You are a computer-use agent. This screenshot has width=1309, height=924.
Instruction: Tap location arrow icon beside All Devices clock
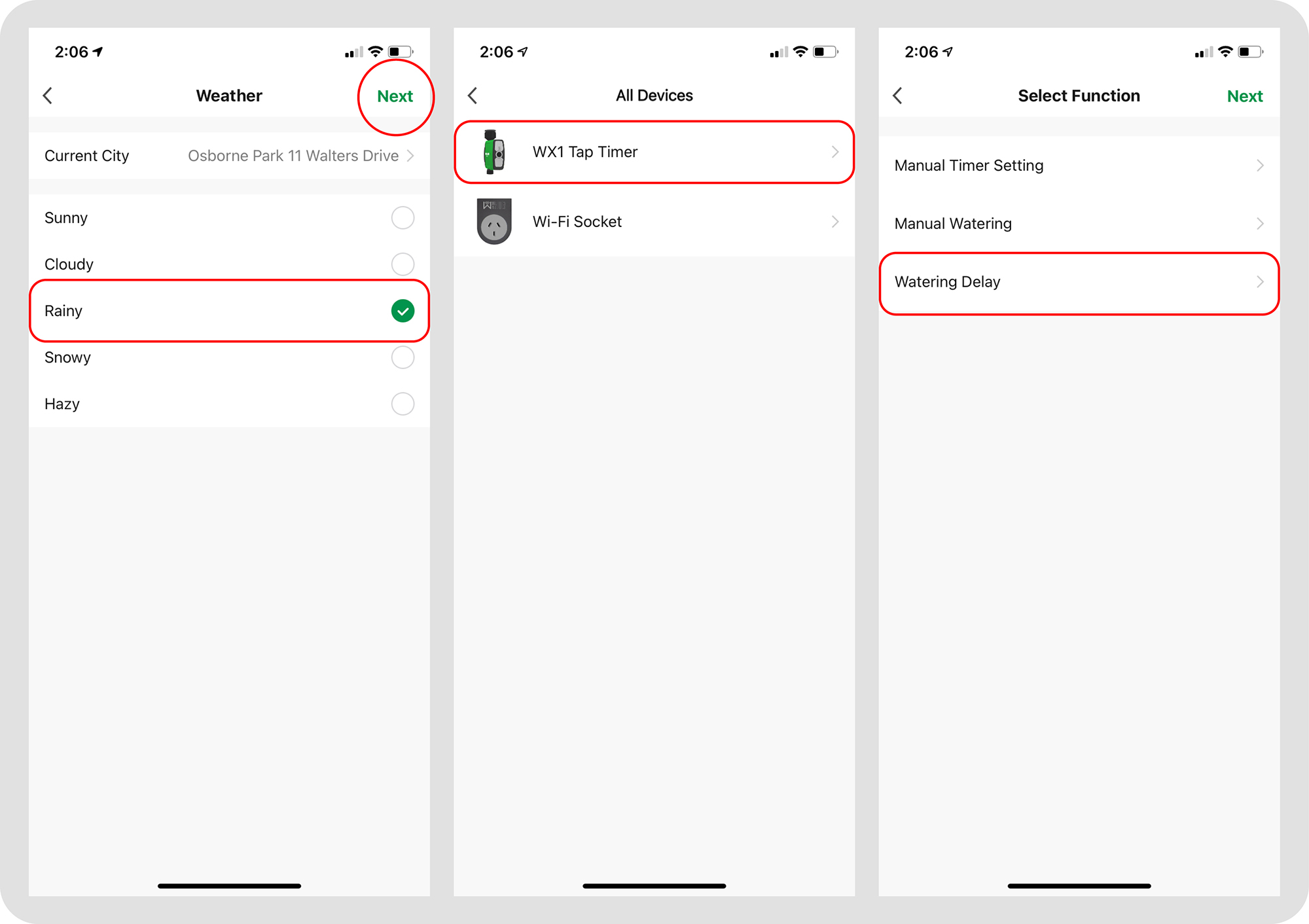pos(523,51)
